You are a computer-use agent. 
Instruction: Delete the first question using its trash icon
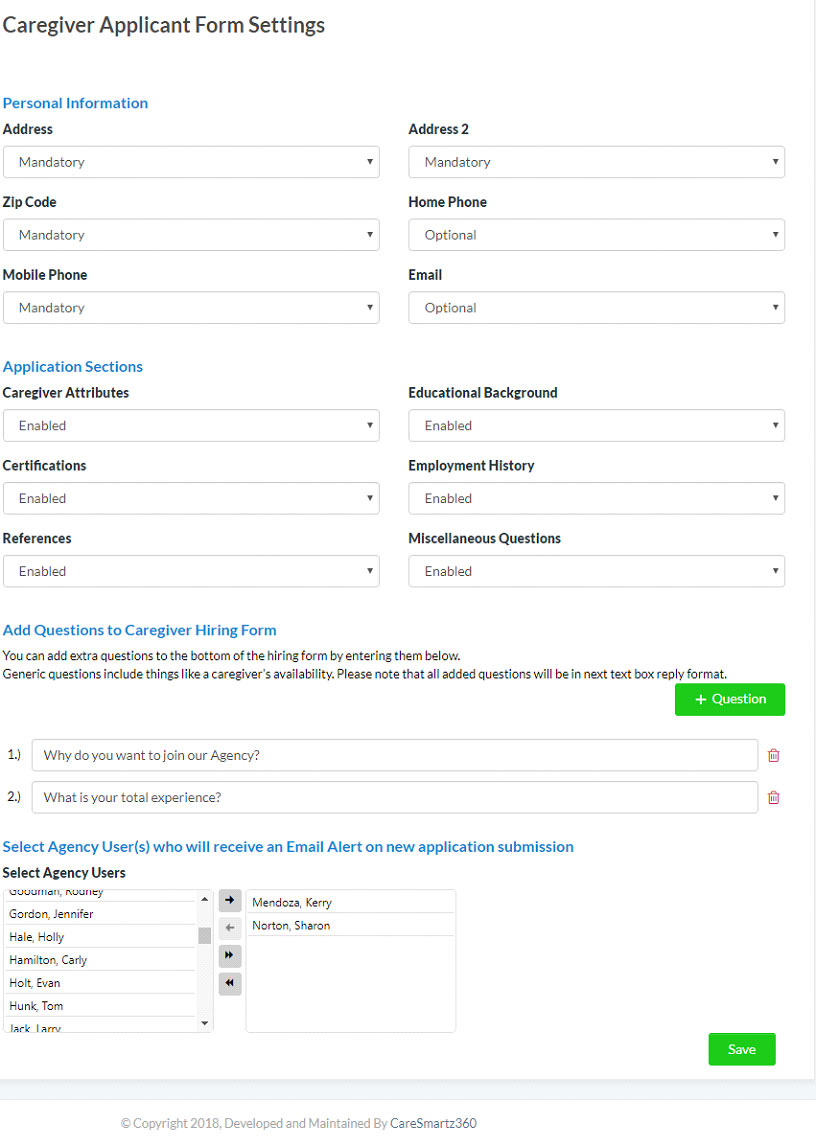coord(773,756)
